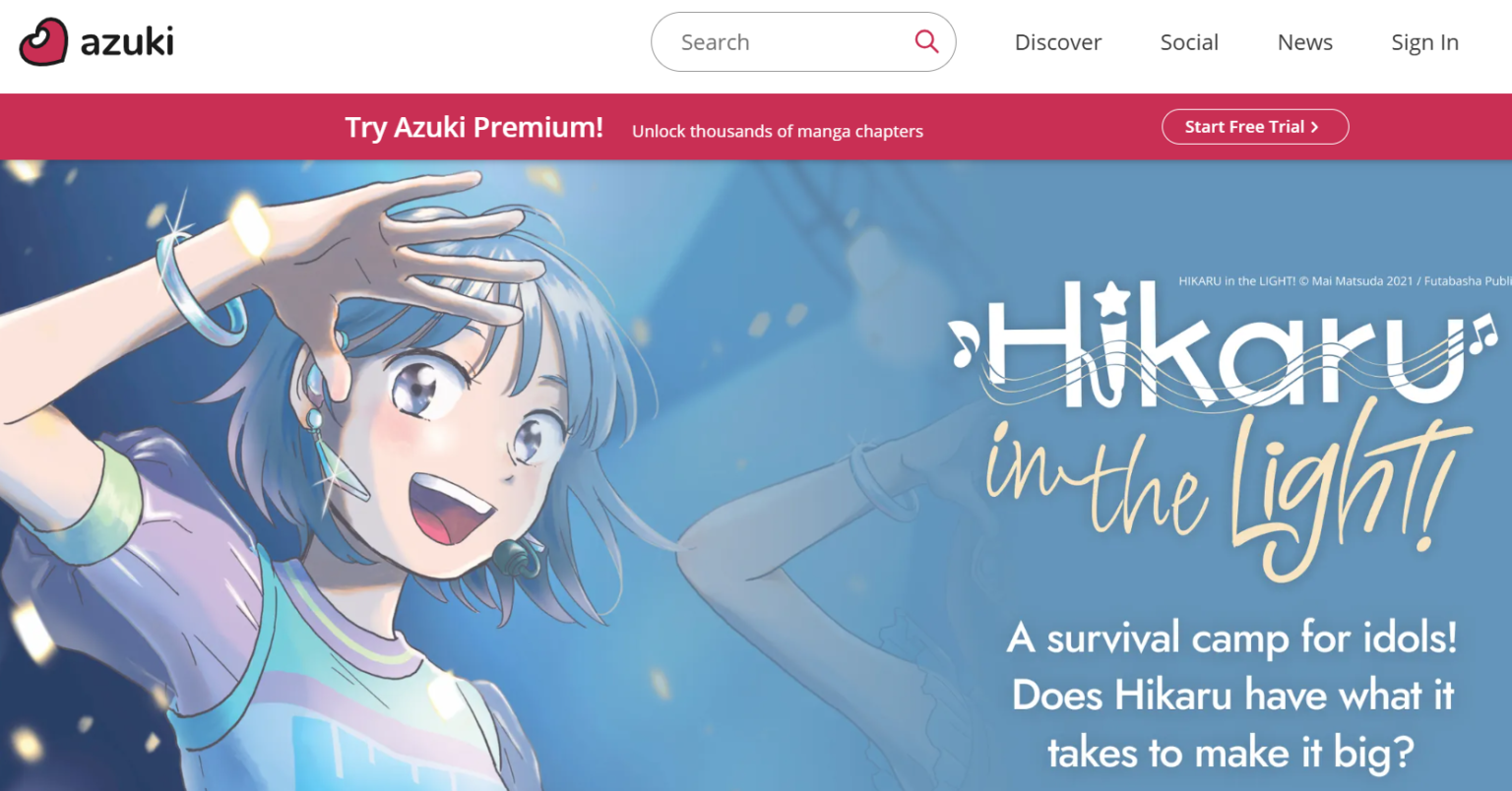
Task: Open the Discover menu
Action: [1058, 42]
